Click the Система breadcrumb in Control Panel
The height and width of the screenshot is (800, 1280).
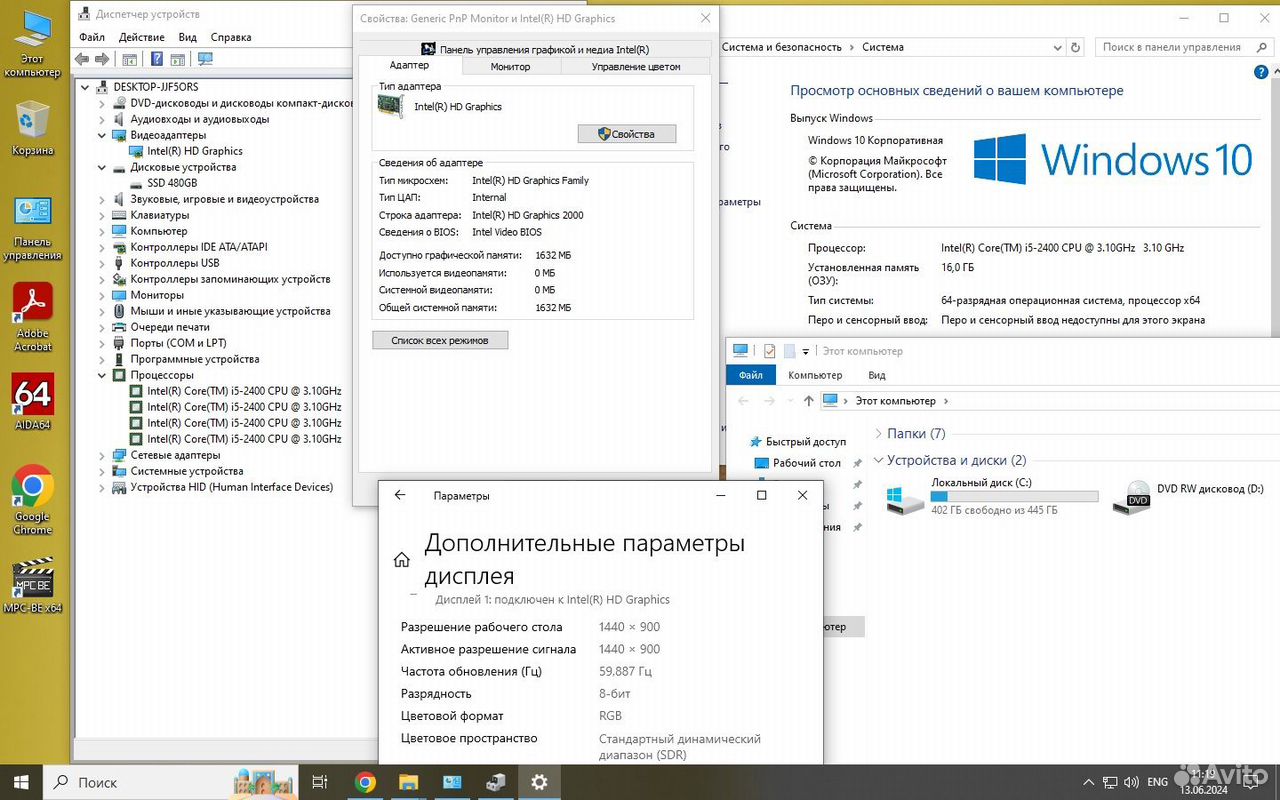point(883,47)
